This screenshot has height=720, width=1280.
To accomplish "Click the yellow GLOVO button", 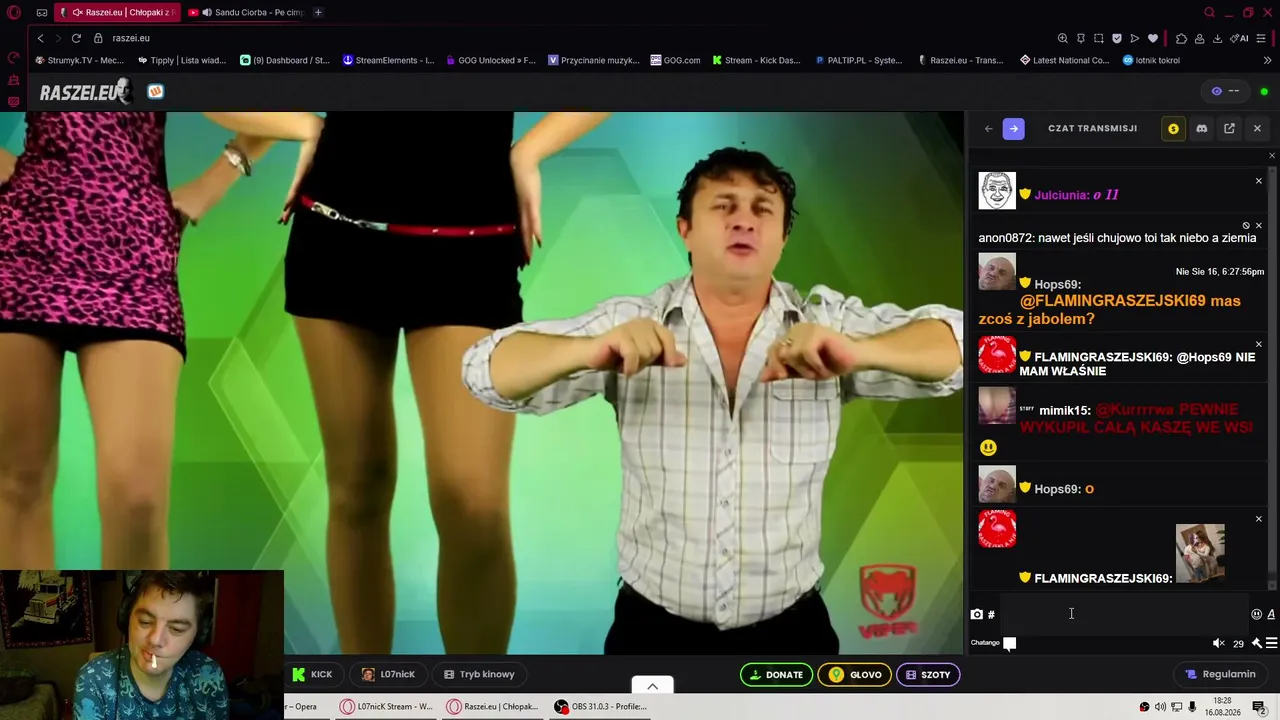I will tap(853, 675).
